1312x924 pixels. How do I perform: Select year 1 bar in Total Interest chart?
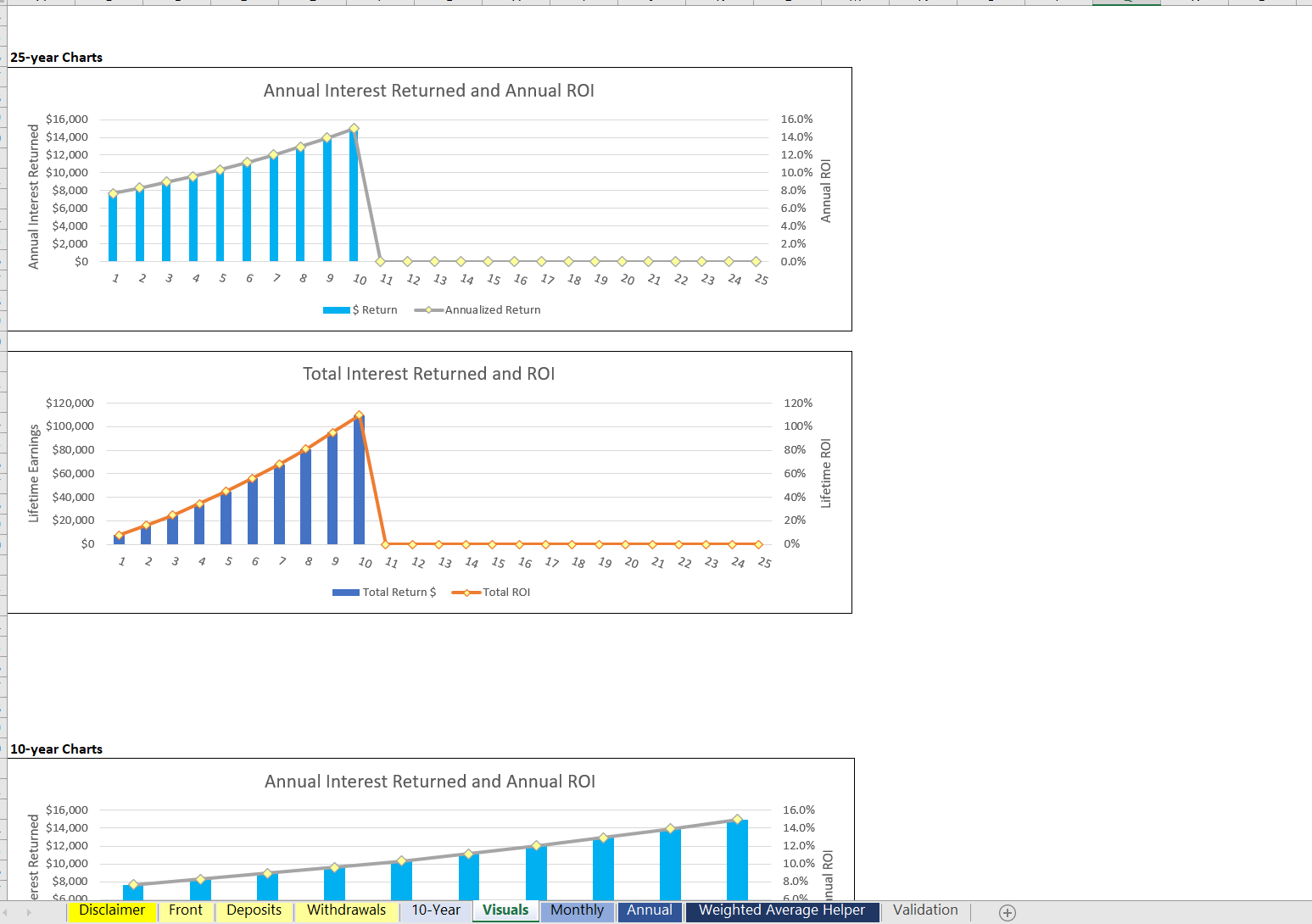tap(119, 539)
